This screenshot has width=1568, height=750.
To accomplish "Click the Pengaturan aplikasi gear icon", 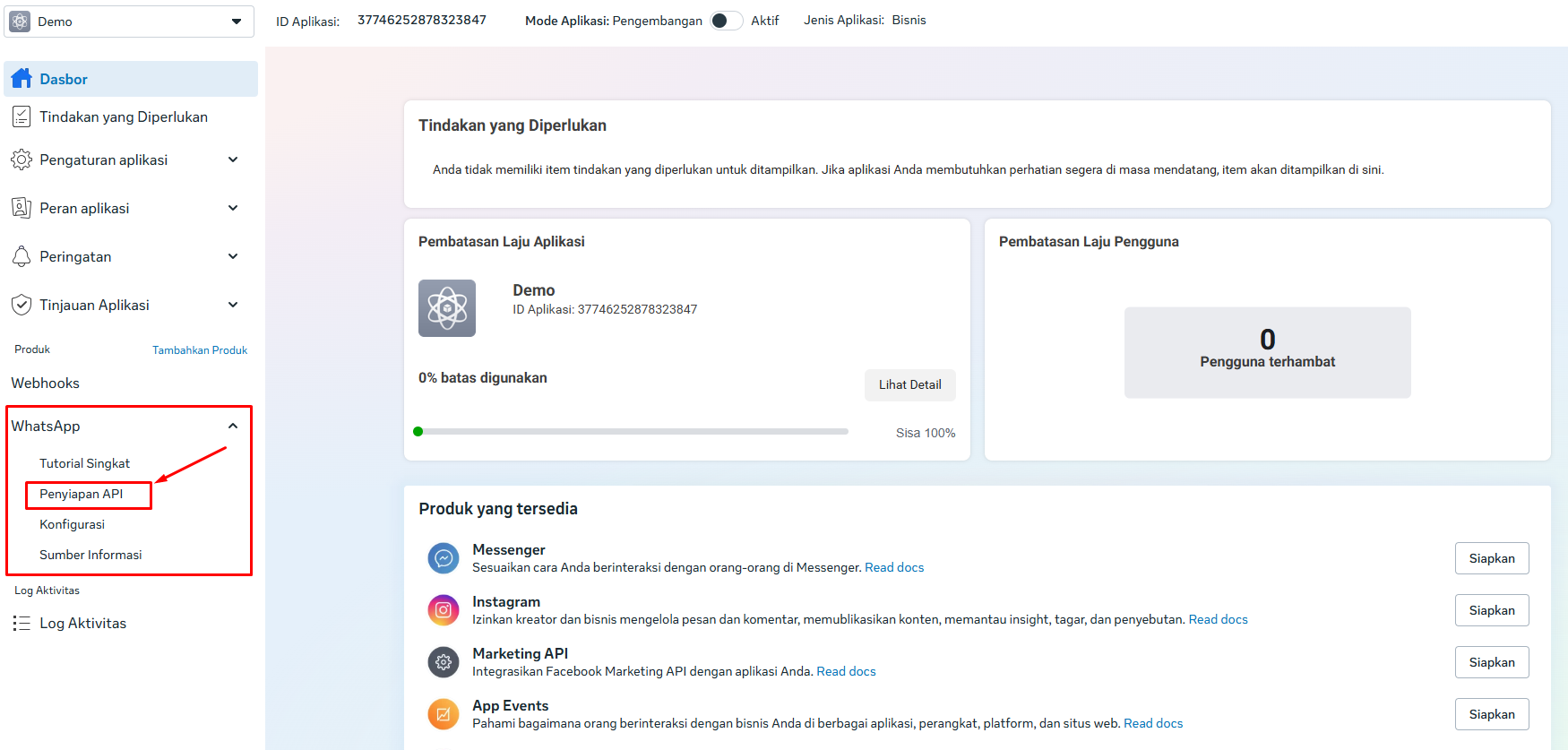I will pos(22,159).
